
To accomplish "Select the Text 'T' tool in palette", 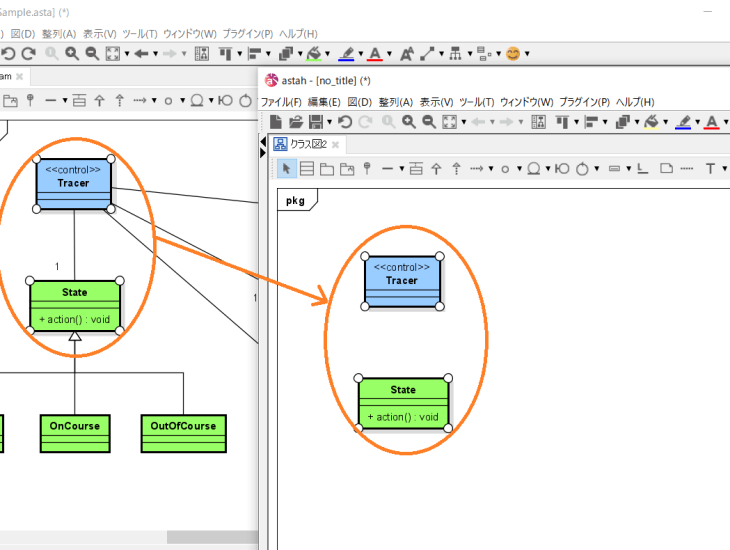I will 710,168.
